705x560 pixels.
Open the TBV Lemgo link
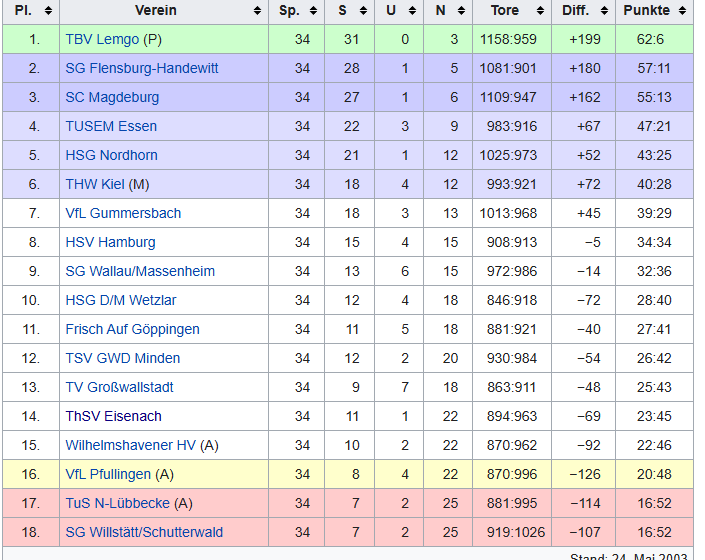coord(102,39)
